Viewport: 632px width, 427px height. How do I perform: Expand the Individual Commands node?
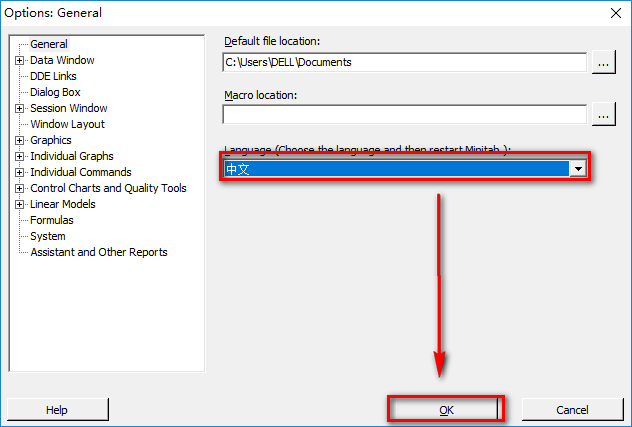pyautogui.click(x=19, y=172)
